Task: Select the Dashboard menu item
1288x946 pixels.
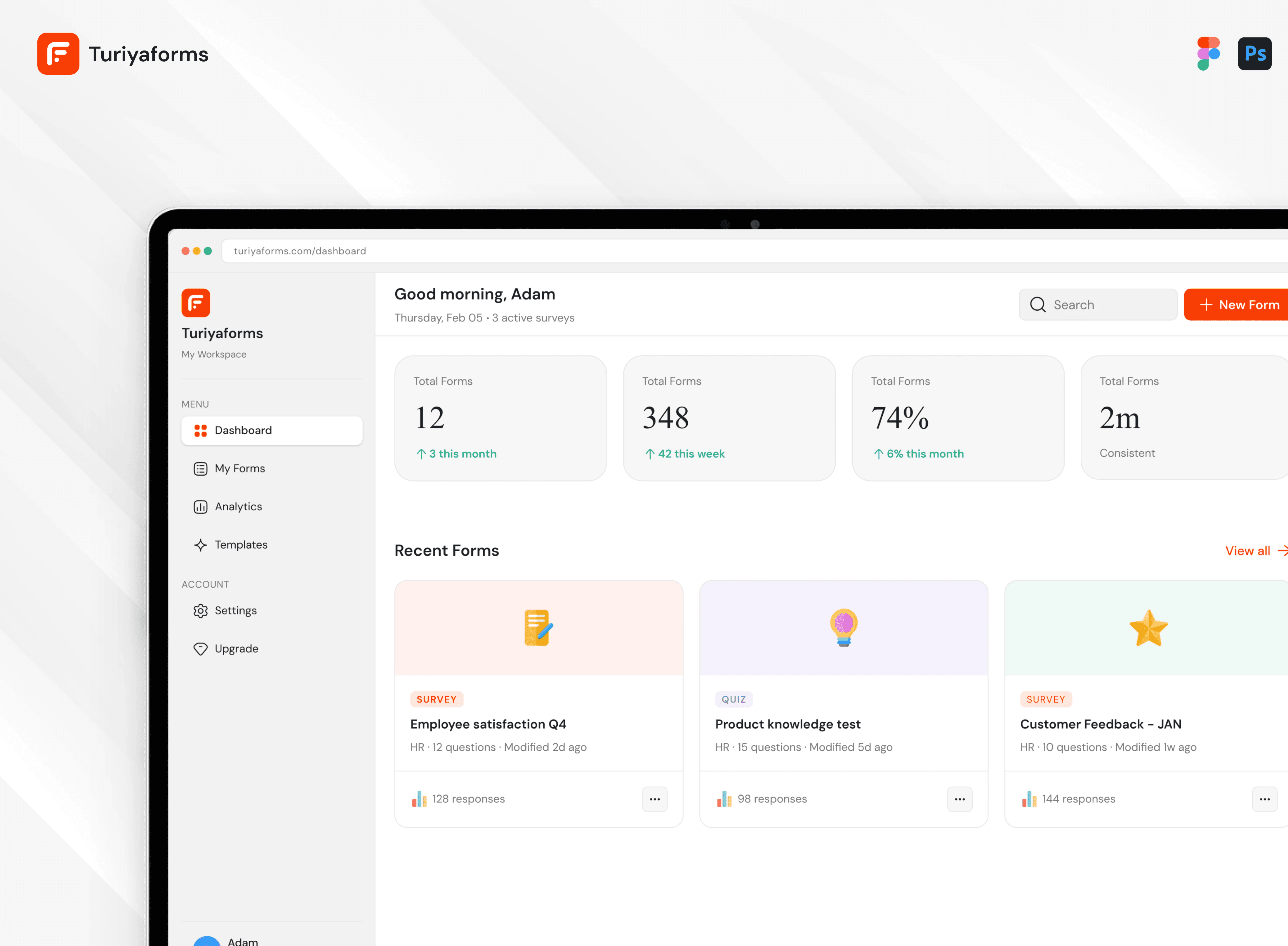Action: coord(272,431)
